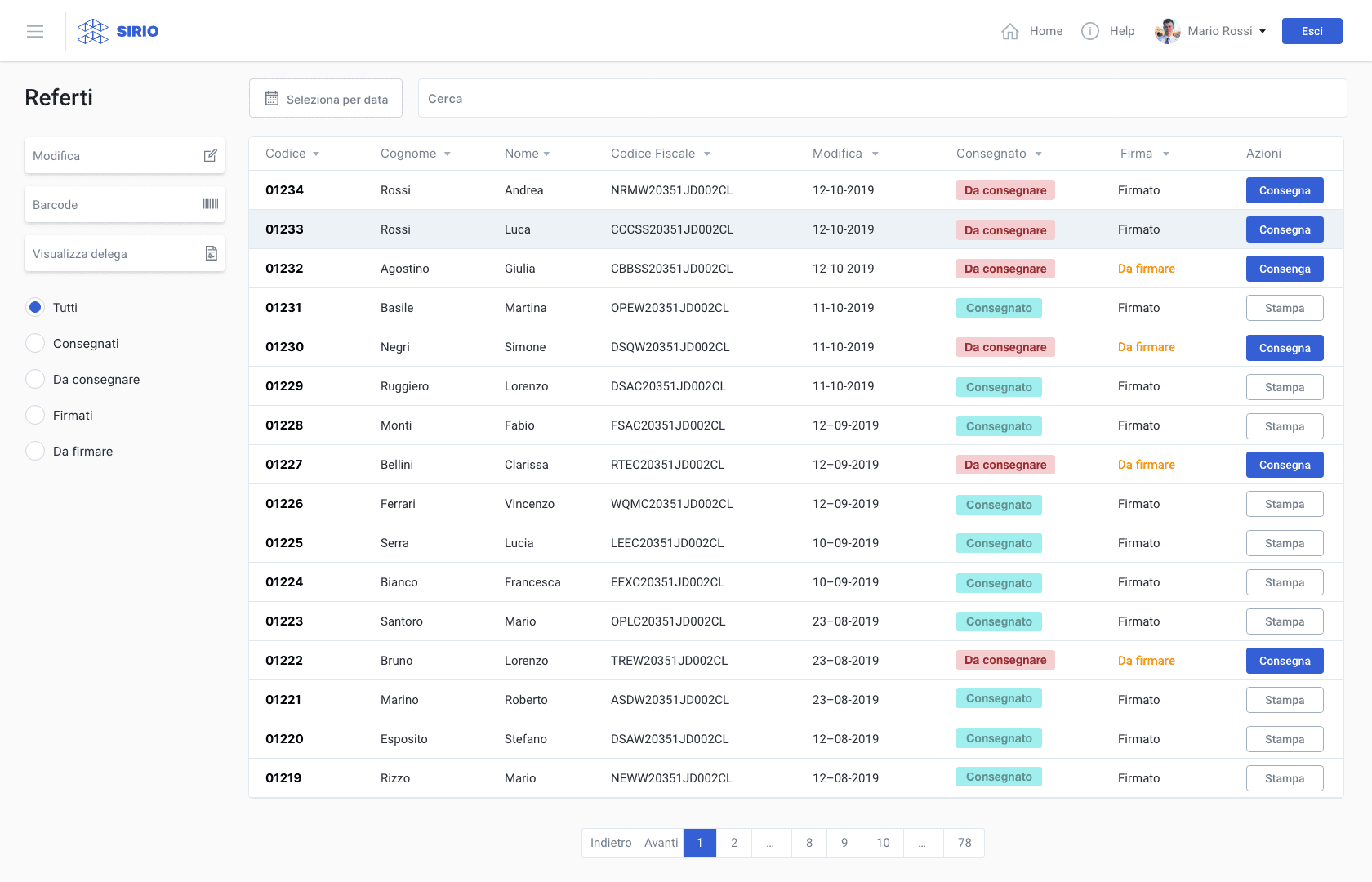Screen dimensions: 1372x882
Task: Click the Modifica edit pencil icon
Action: [x=210, y=155]
